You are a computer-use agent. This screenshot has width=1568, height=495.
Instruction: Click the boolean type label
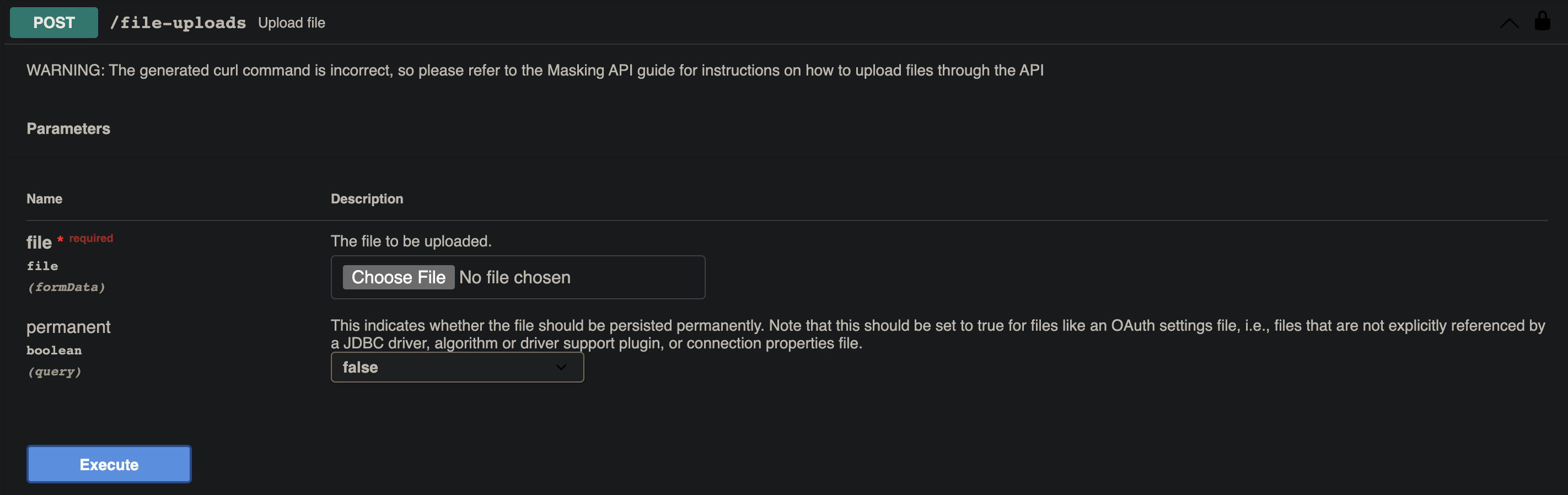click(x=53, y=350)
